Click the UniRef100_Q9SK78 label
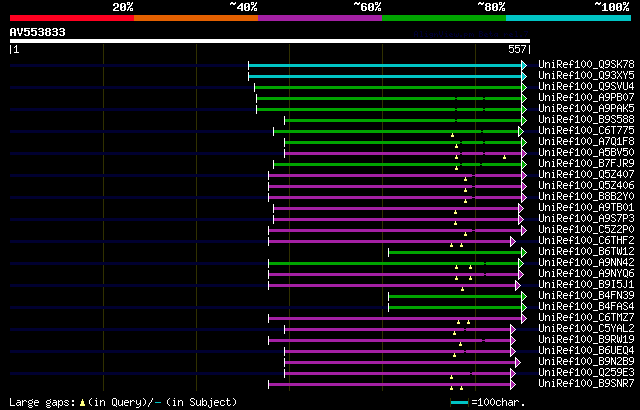The height and width of the screenshot is (410, 640). [586, 64]
